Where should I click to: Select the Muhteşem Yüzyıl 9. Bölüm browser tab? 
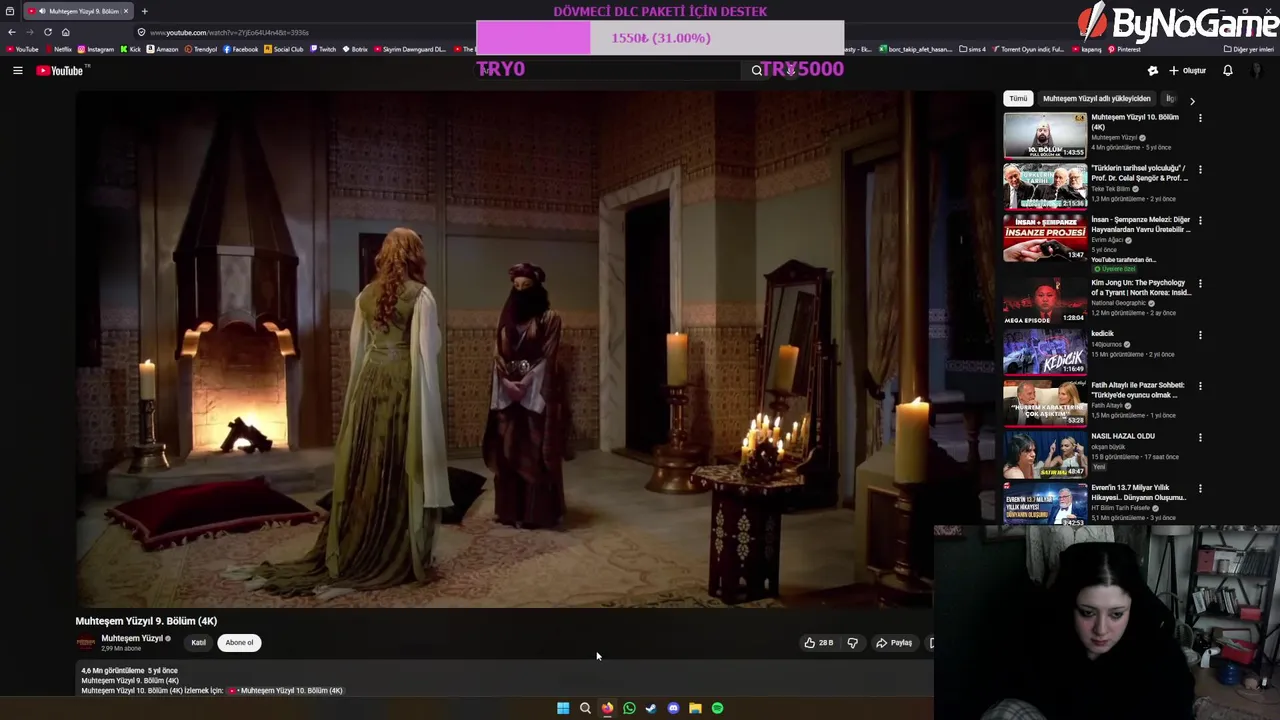pyautogui.click(x=78, y=11)
